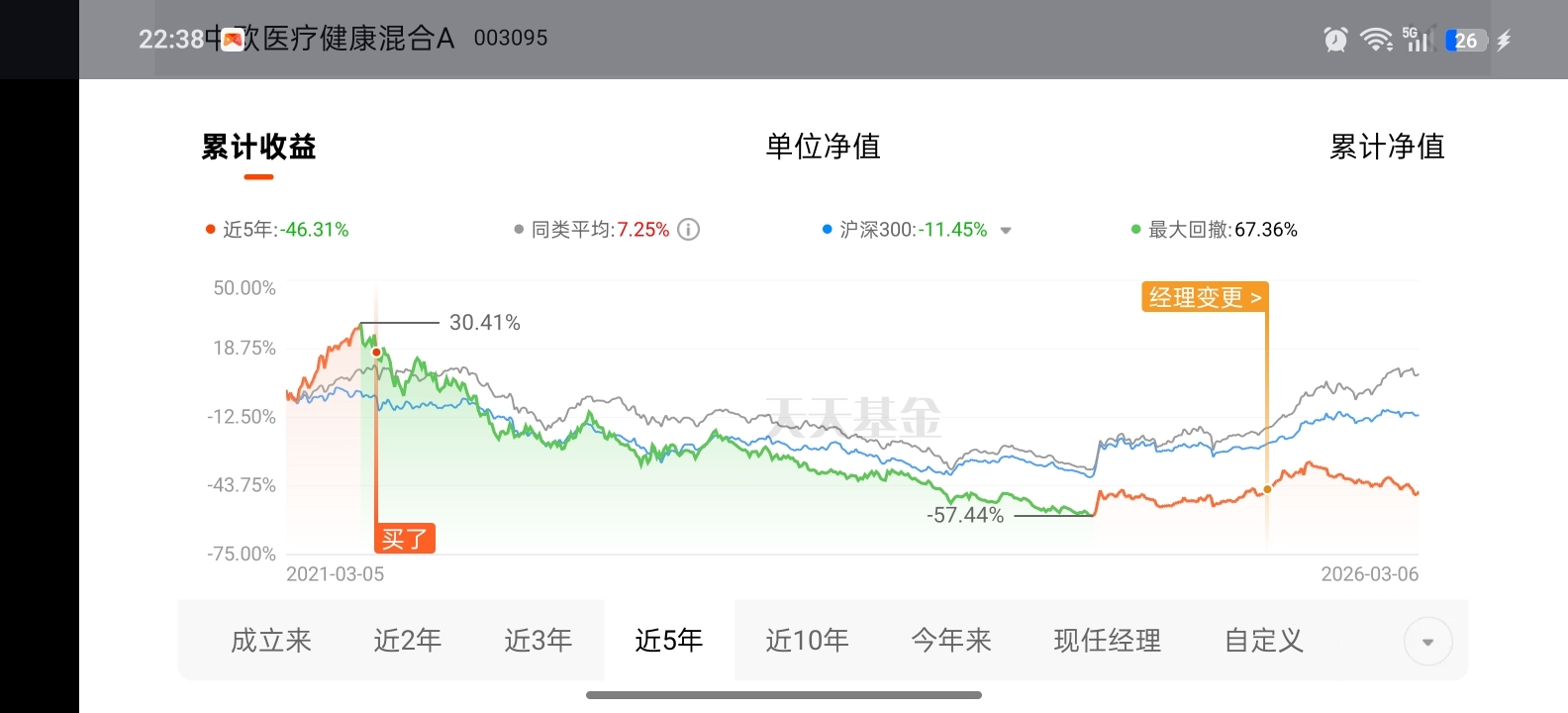Screen dimensions: 1568x713
Task: Select the 成立来 time range
Action: (x=271, y=641)
